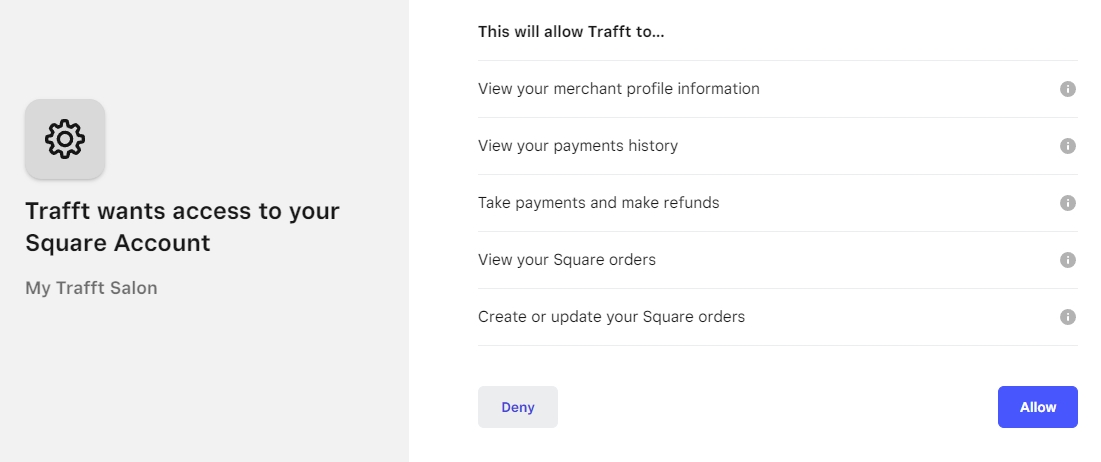Open info for Create or update orders
Viewport: 1101px width, 462px height.
point(1067,317)
